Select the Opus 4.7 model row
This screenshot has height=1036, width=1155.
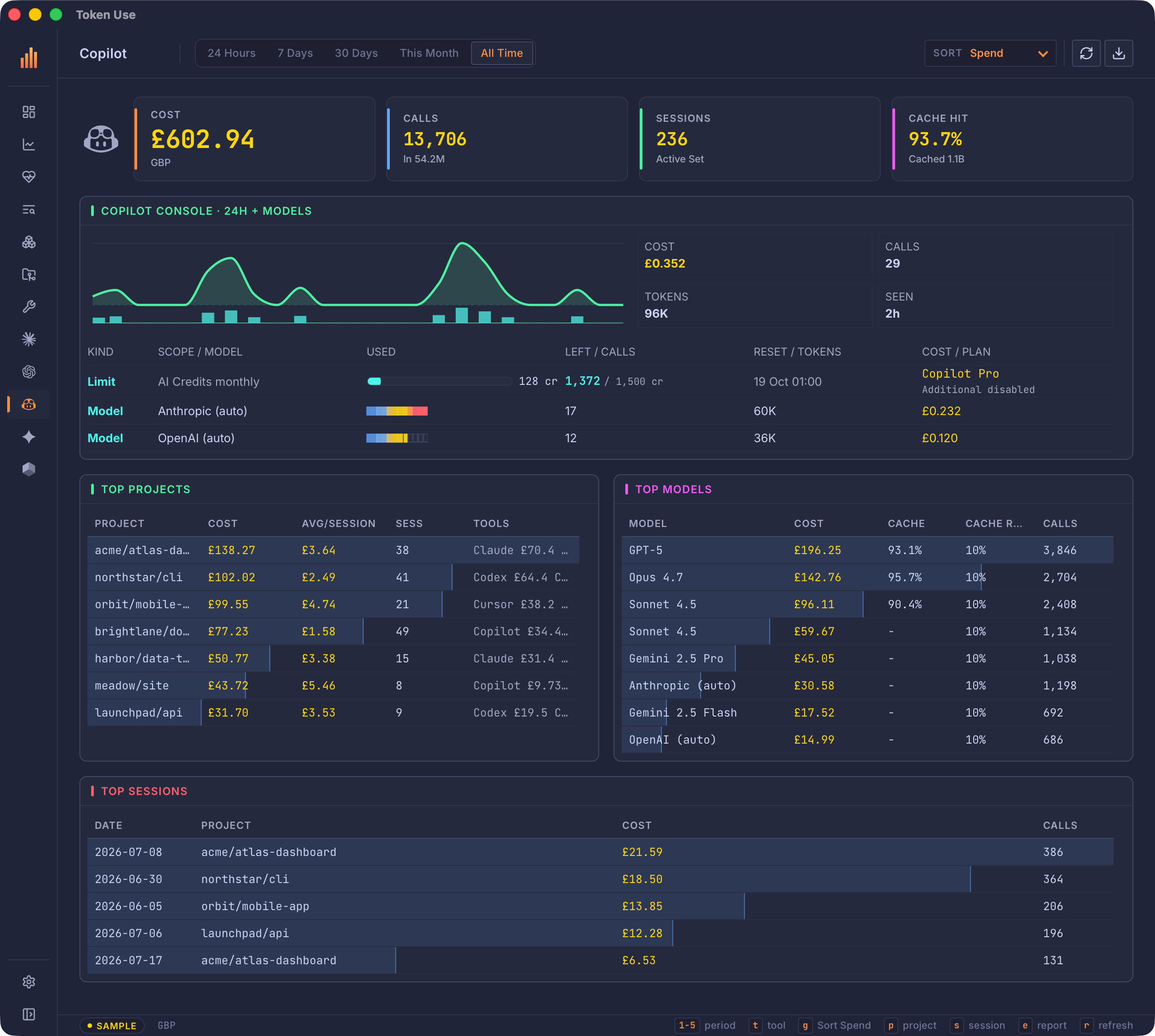[x=868, y=577]
